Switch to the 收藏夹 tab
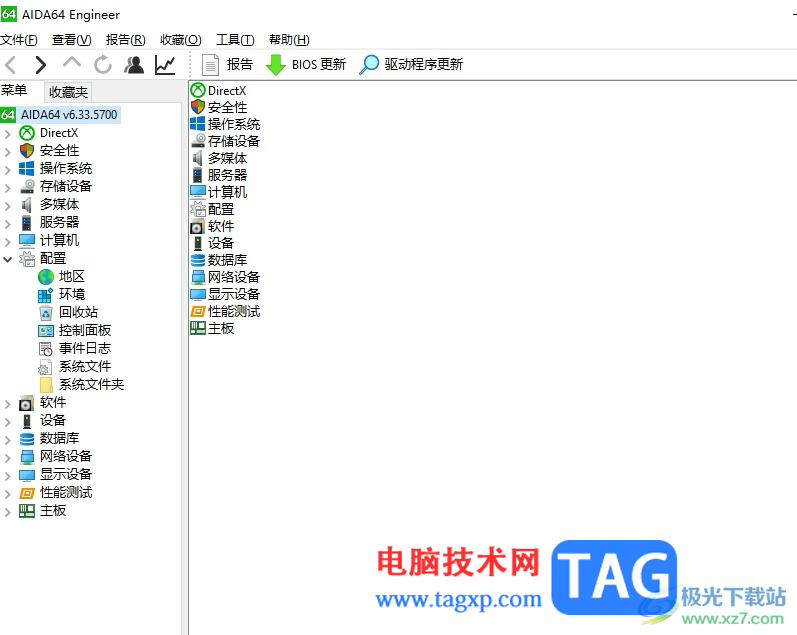The image size is (797, 635). click(x=68, y=92)
